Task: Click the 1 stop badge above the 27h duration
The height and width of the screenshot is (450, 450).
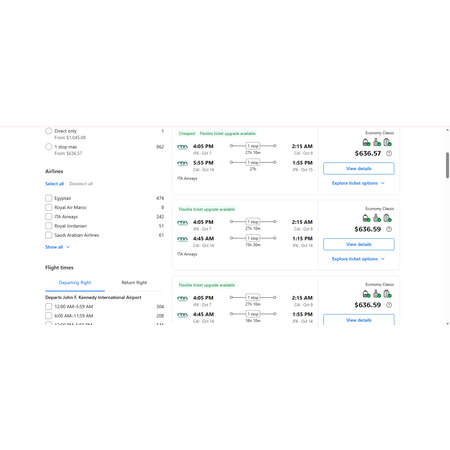Action: click(253, 162)
